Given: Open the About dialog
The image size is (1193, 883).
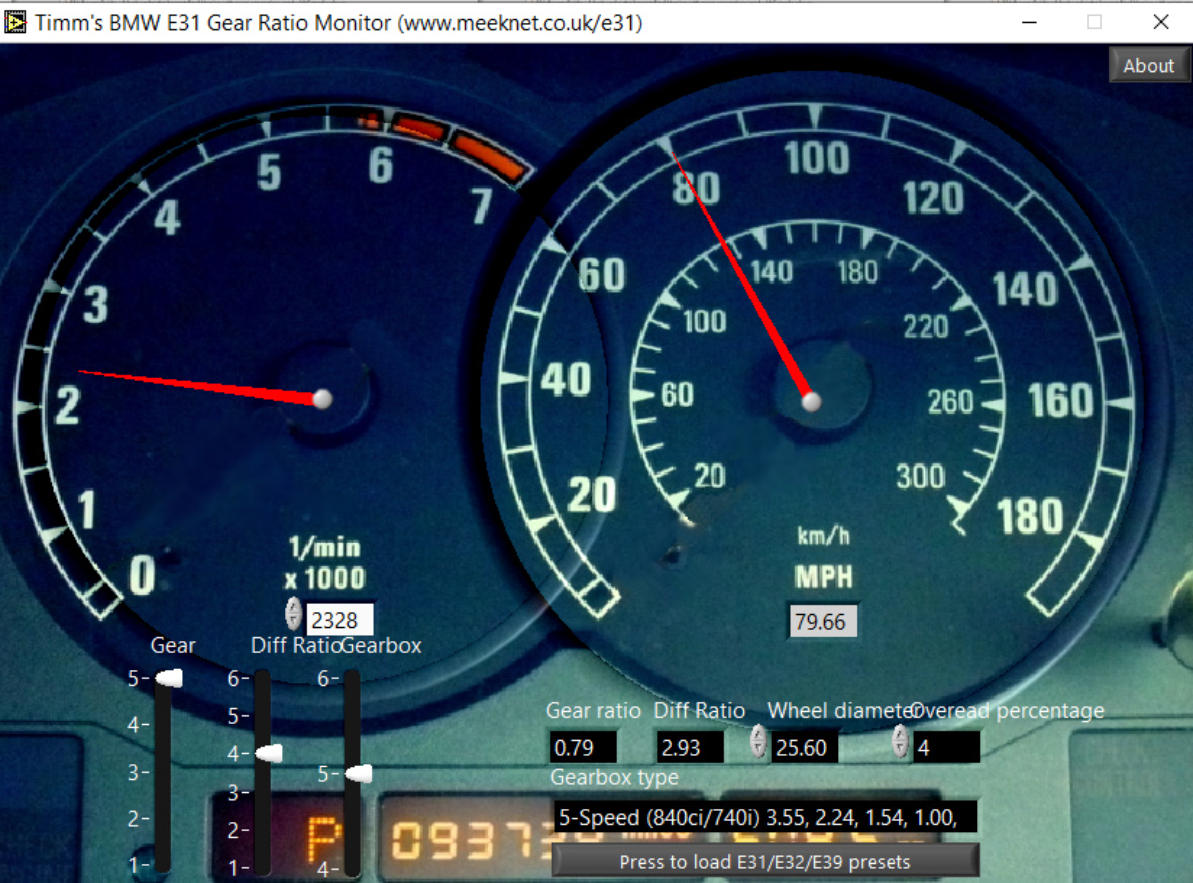Looking at the screenshot, I should pos(1148,65).
